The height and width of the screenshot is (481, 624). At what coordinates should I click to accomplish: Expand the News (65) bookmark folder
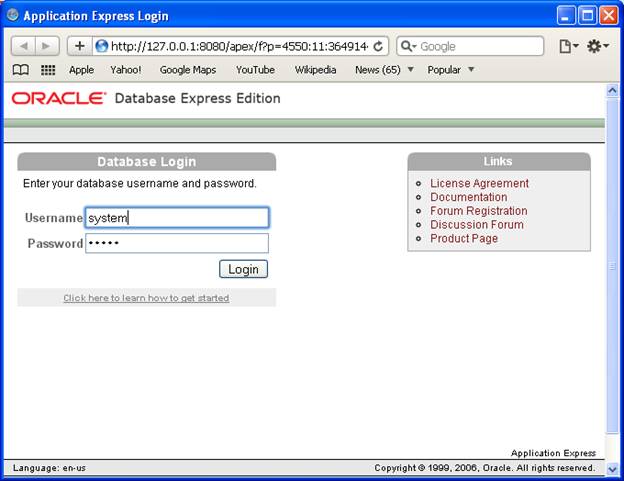pyautogui.click(x=384, y=70)
